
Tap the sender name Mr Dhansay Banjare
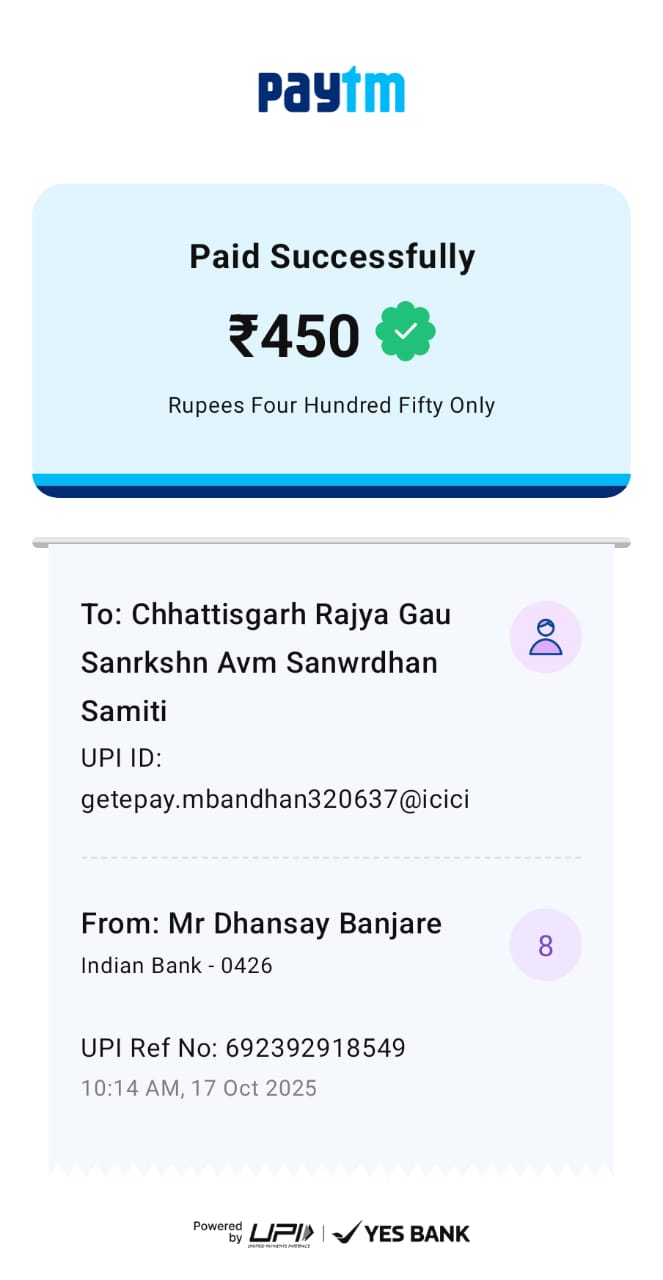click(261, 923)
